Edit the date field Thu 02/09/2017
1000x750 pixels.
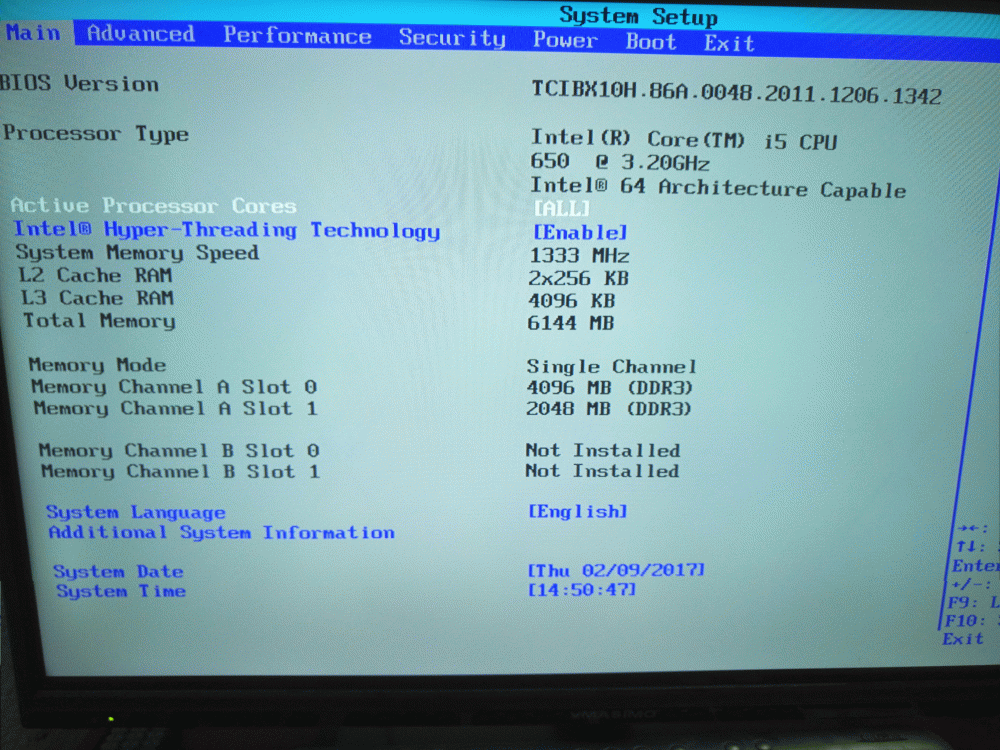pyautogui.click(x=616, y=570)
